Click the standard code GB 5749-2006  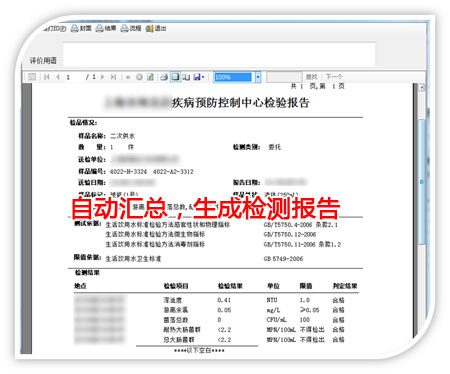pos(283,259)
